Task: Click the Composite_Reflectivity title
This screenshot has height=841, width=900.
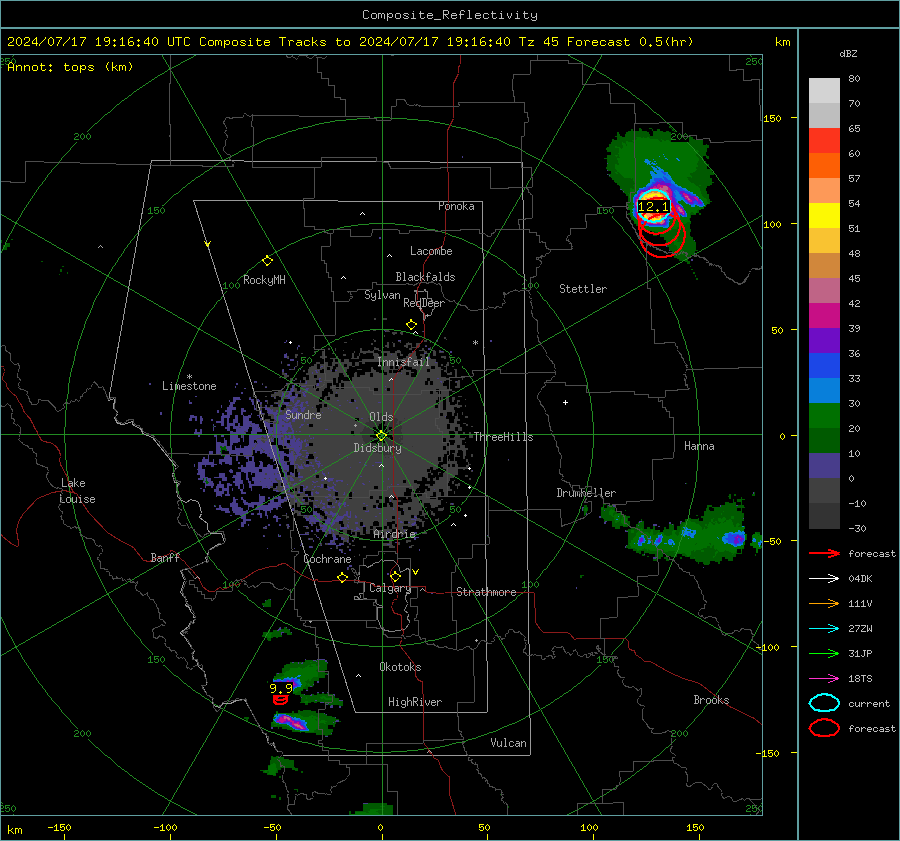Action: click(449, 15)
